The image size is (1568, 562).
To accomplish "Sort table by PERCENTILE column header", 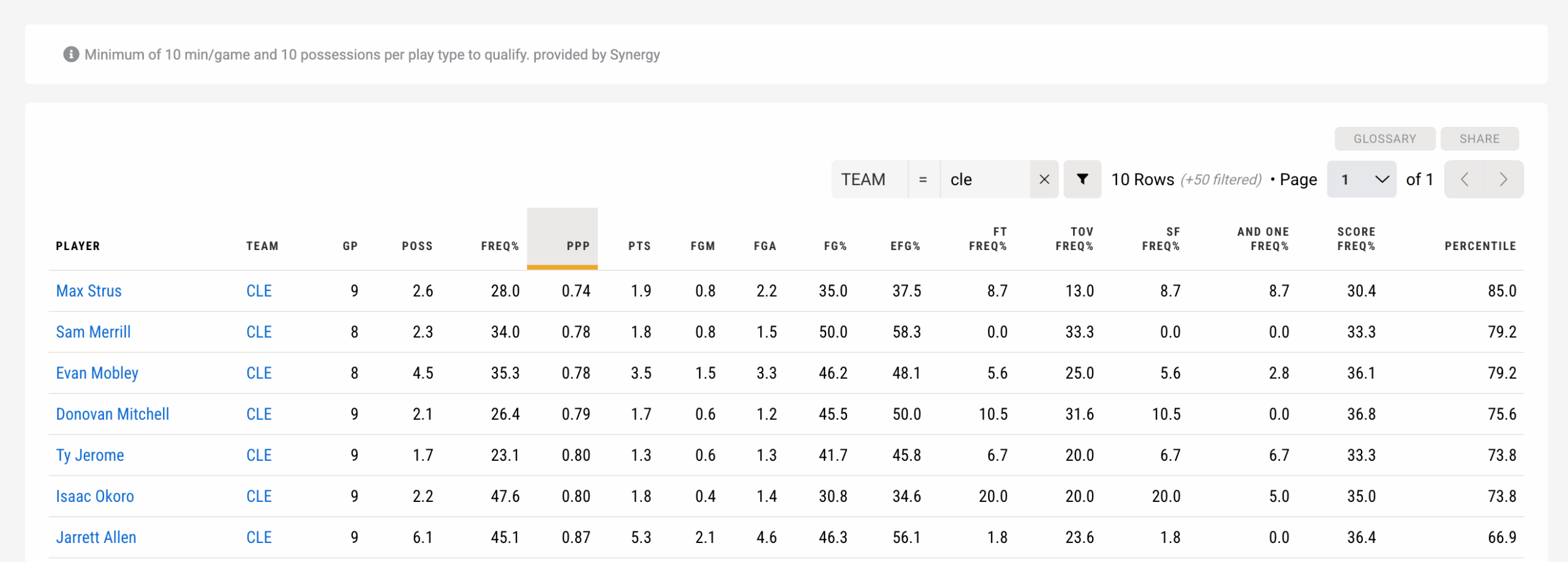I will [1480, 246].
